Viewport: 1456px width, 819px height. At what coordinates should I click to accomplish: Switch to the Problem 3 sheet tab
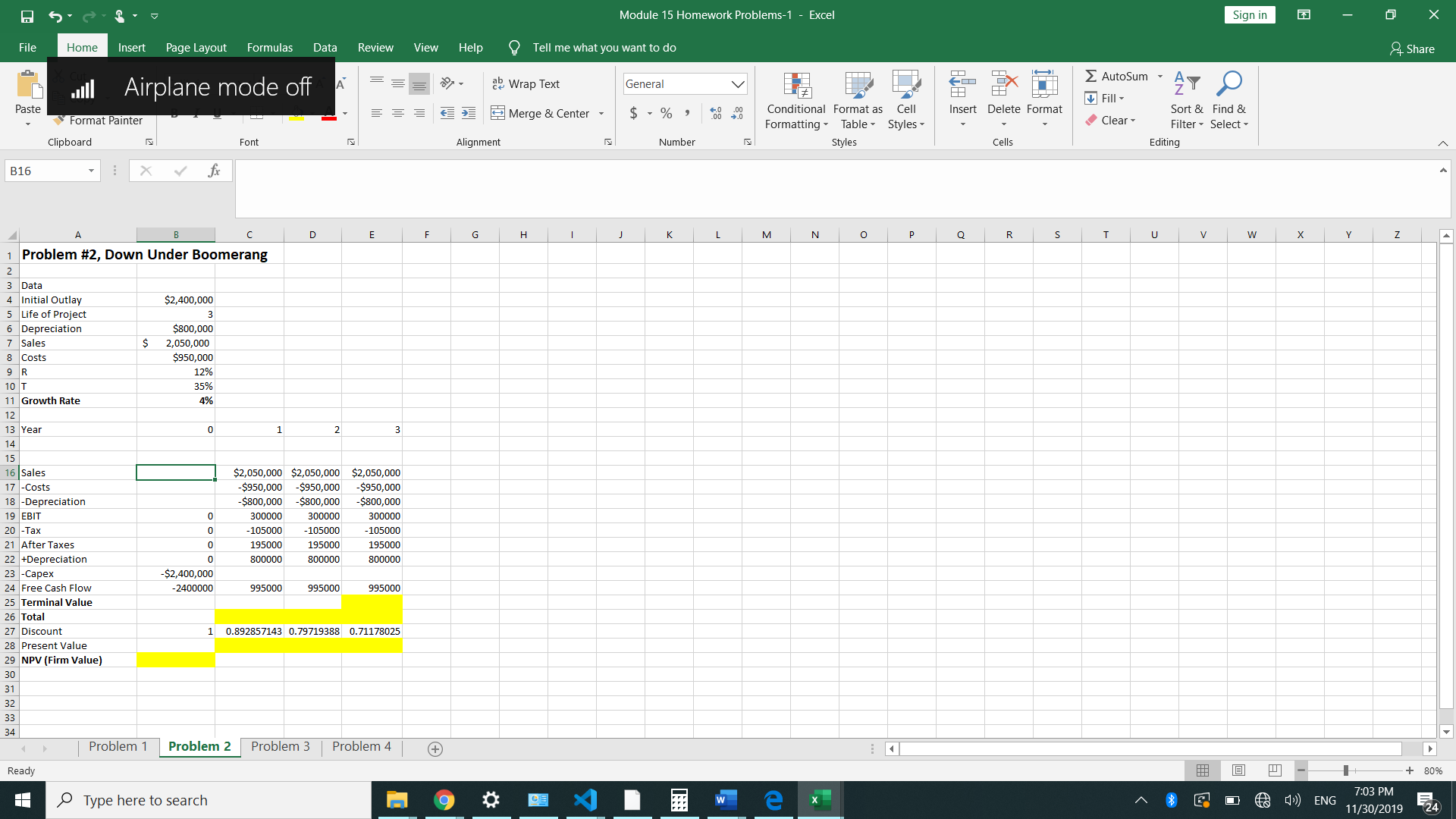tap(280, 746)
